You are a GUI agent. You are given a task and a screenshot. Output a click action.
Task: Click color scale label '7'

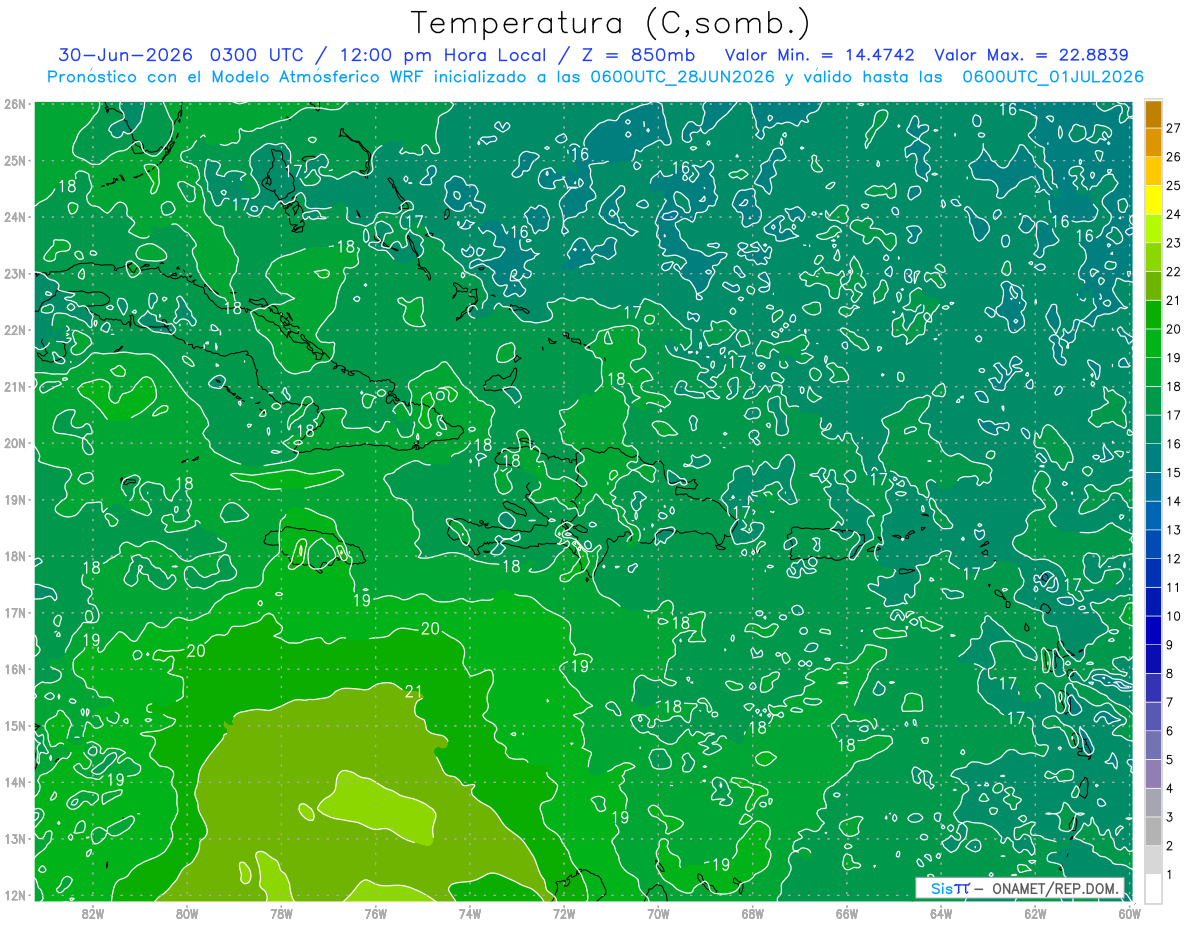1170,702
